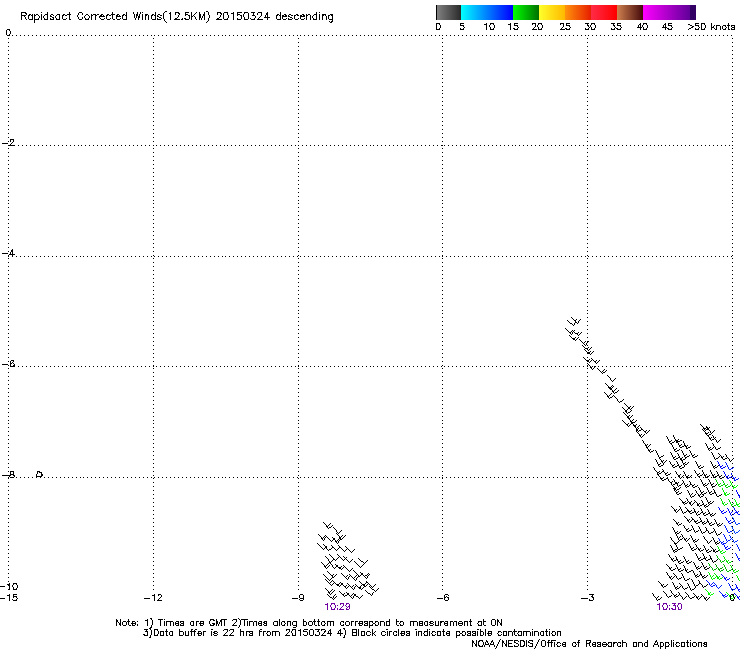Select the orange 25-30 knots color band
Image resolution: width=740 pixels, height=650 pixels.
click(578, 12)
